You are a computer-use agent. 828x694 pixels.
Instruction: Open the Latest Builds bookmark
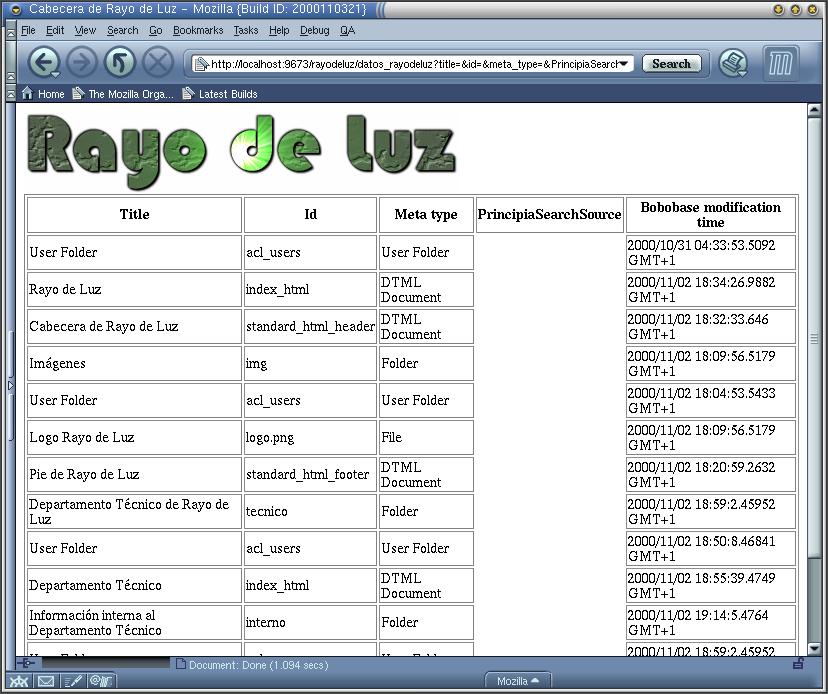coord(220,94)
